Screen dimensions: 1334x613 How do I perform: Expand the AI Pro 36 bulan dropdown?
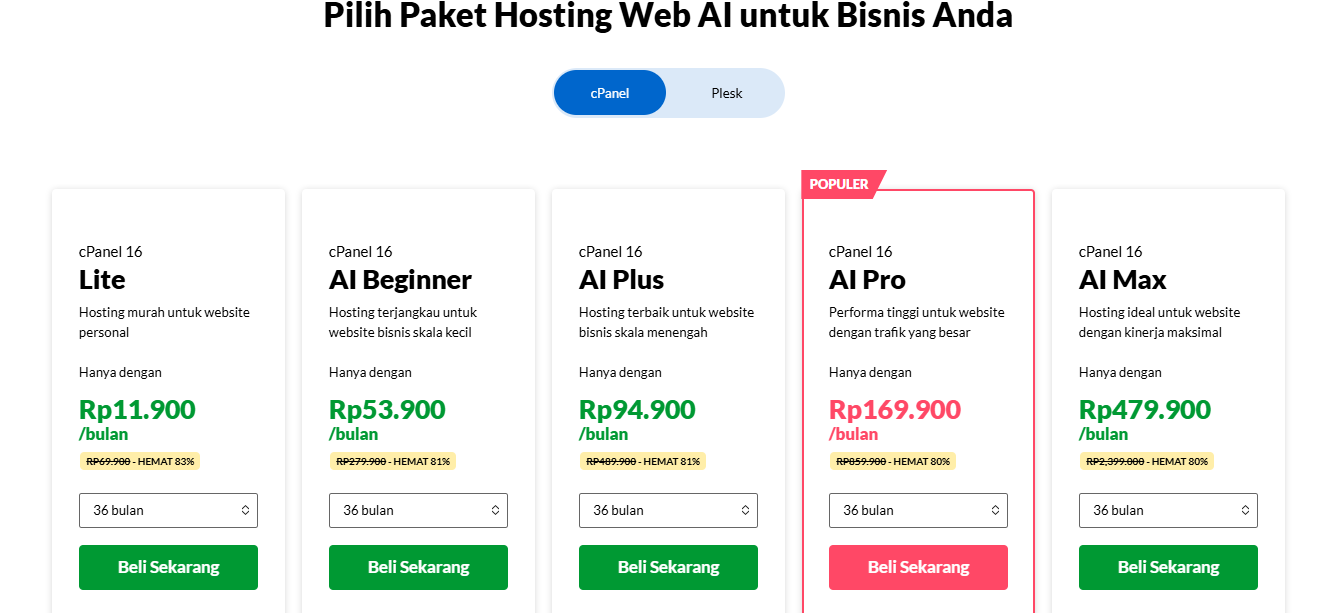tap(918, 510)
